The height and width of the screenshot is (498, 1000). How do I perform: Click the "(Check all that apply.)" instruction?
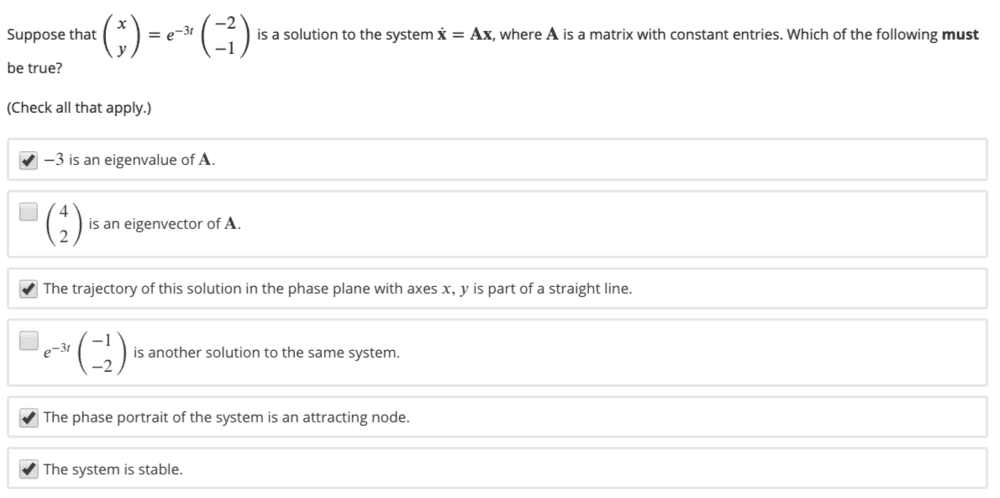[x=79, y=107]
